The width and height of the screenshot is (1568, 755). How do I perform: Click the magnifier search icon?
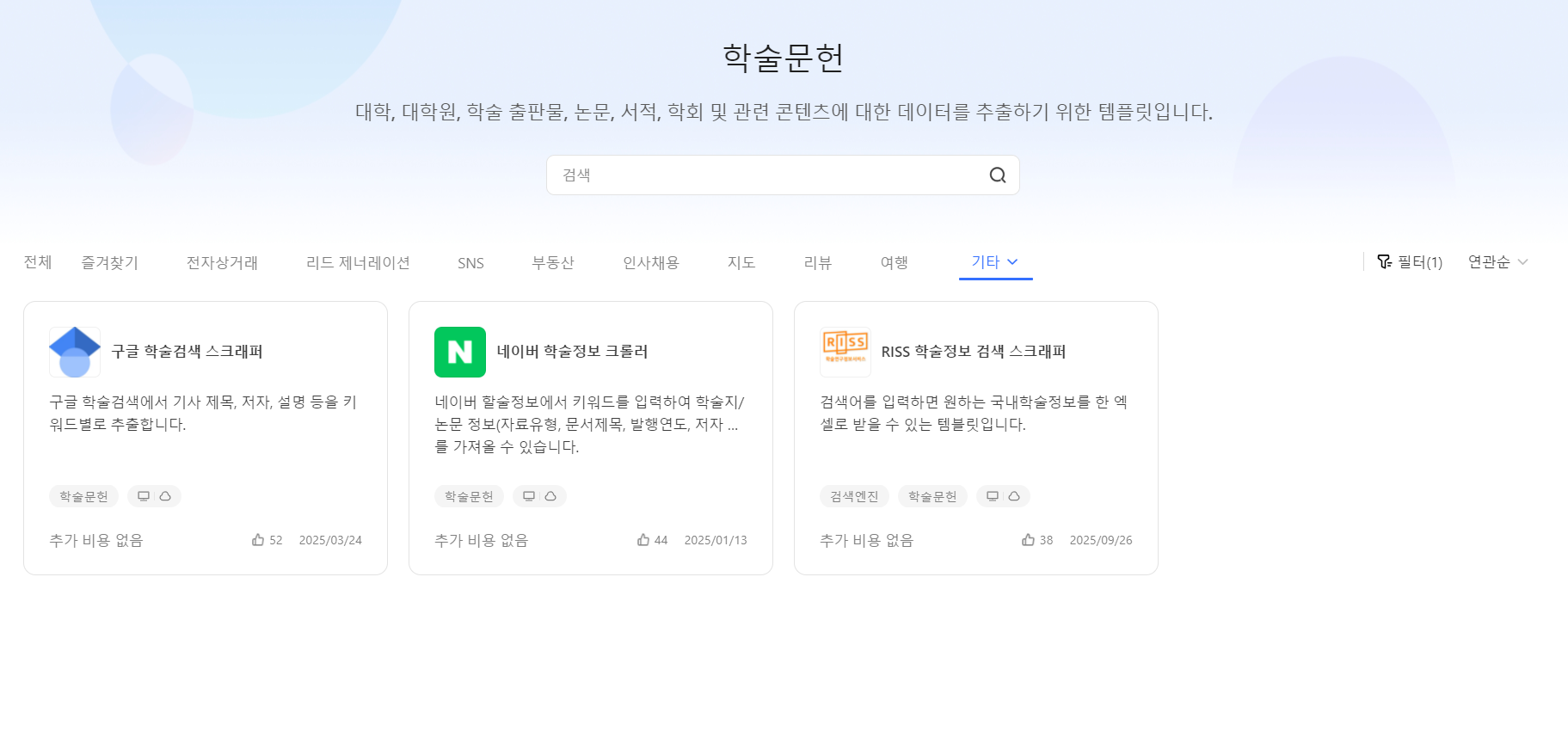[997, 175]
